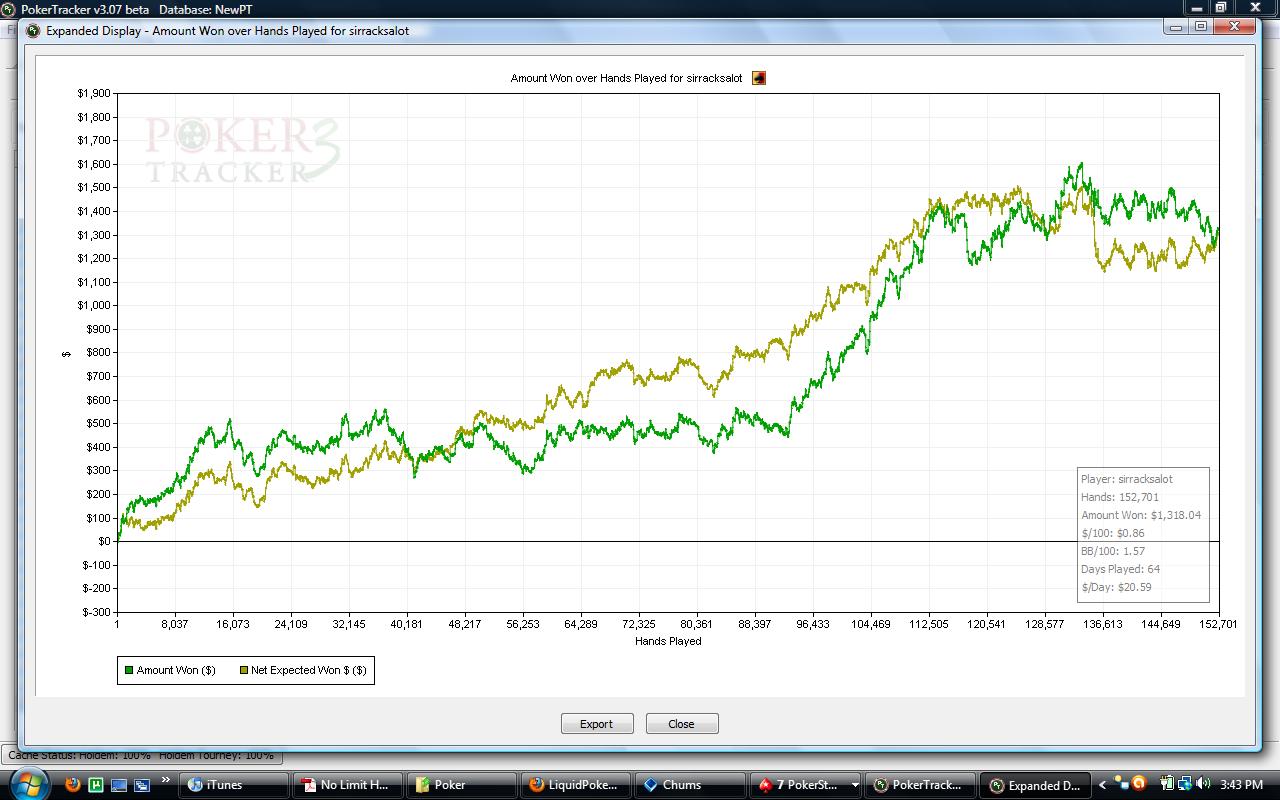
Task: Close the expanded display with the Close button
Action: pos(682,724)
